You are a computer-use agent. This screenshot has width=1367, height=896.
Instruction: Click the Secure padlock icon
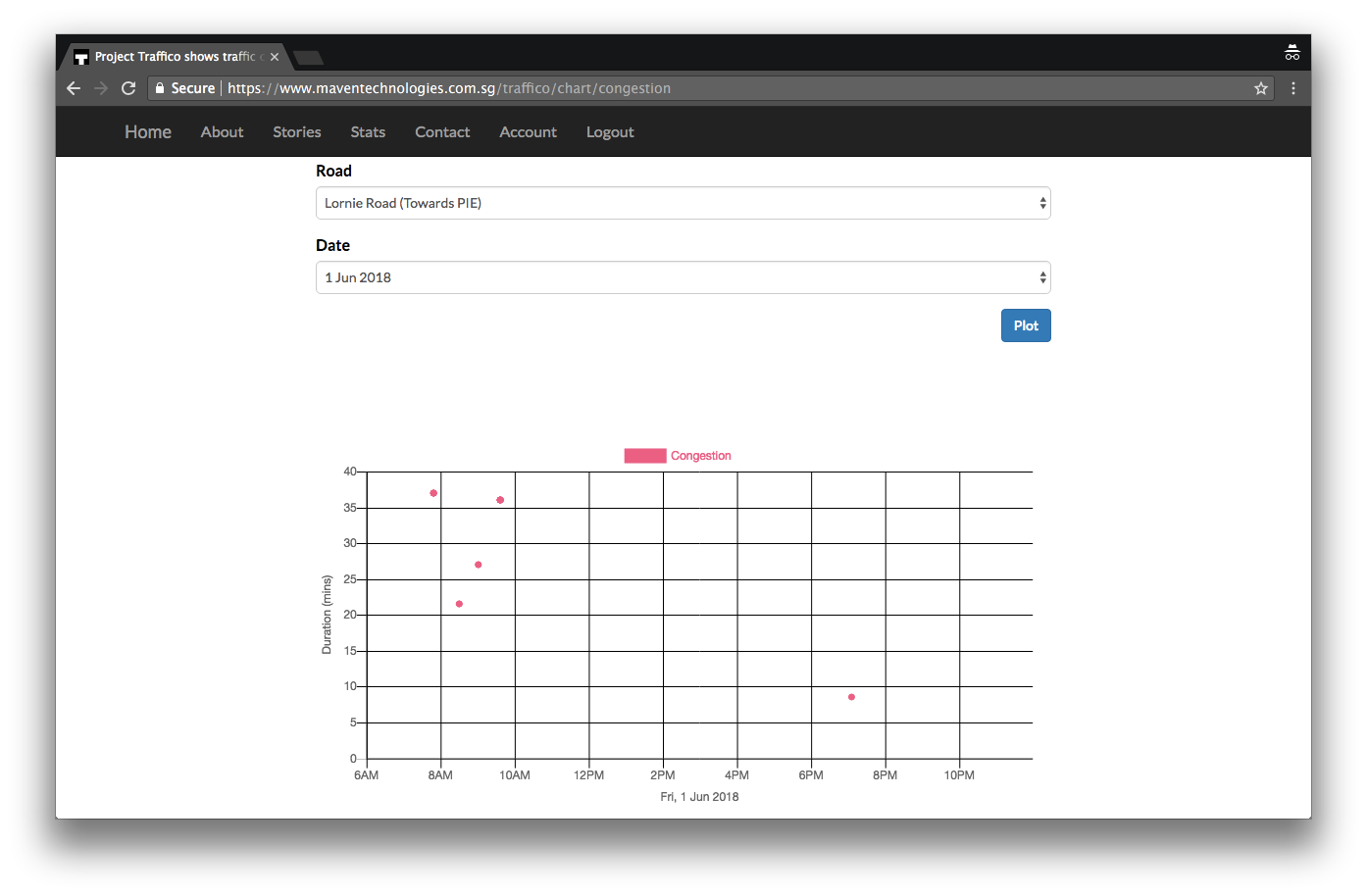pyautogui.click(x=160, y=88)
